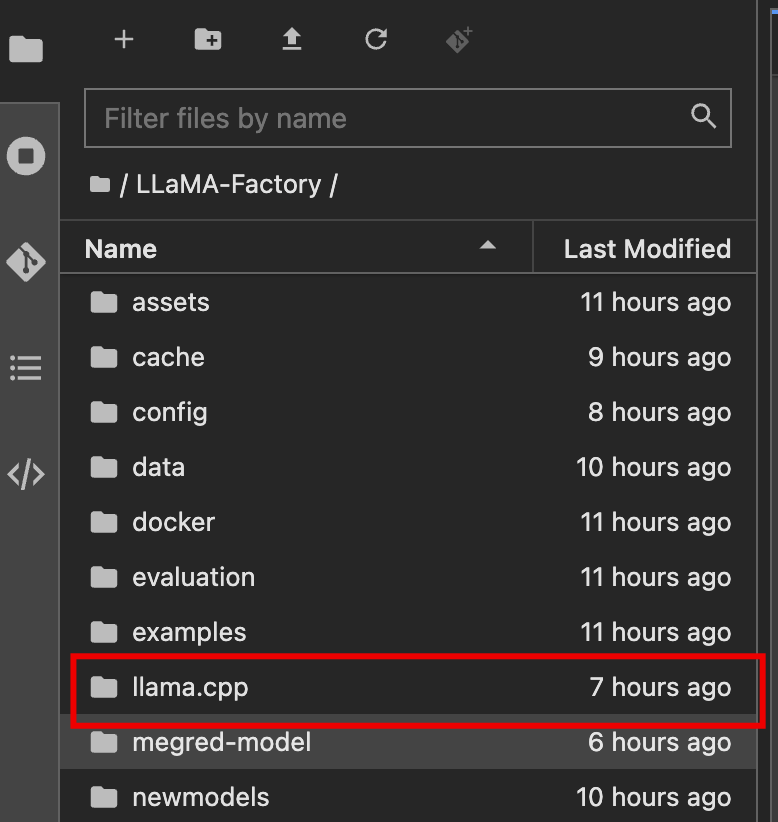Click the Upload Files icon
Screen dimensions: 778x822
point(291,40)
